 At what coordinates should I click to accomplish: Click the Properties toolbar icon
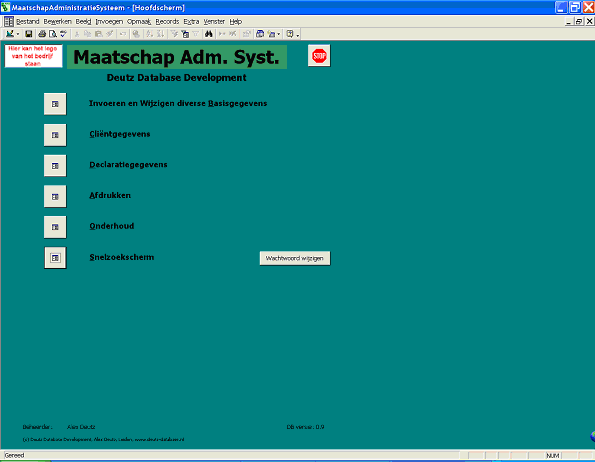(246, 34)
